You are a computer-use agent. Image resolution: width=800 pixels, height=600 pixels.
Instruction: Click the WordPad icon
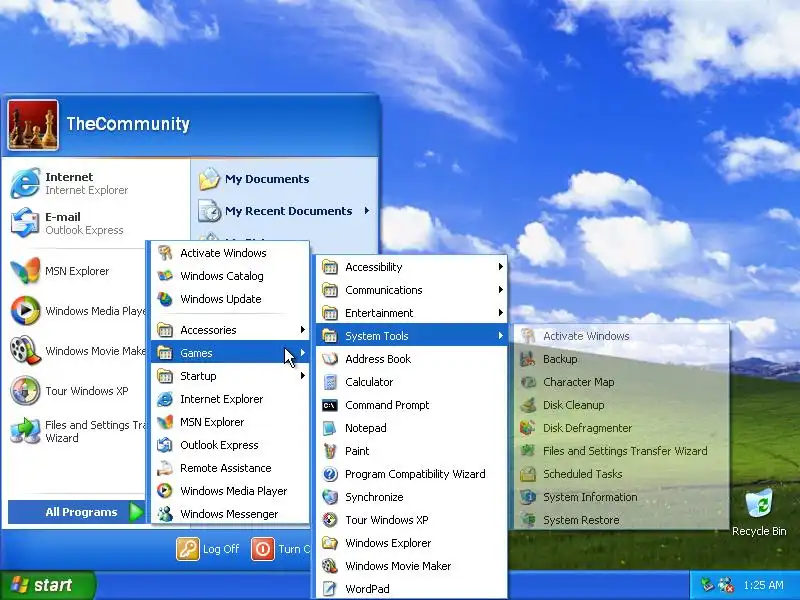click(x=330, y=589)
